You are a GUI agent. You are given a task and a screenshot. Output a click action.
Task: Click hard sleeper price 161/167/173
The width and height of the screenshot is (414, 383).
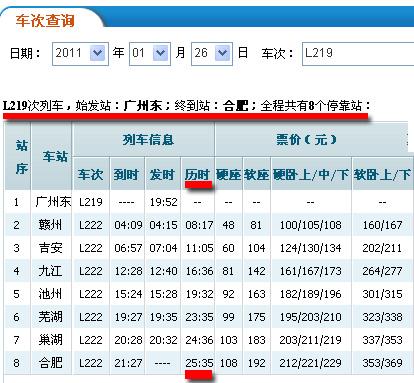tap(311, 271)
